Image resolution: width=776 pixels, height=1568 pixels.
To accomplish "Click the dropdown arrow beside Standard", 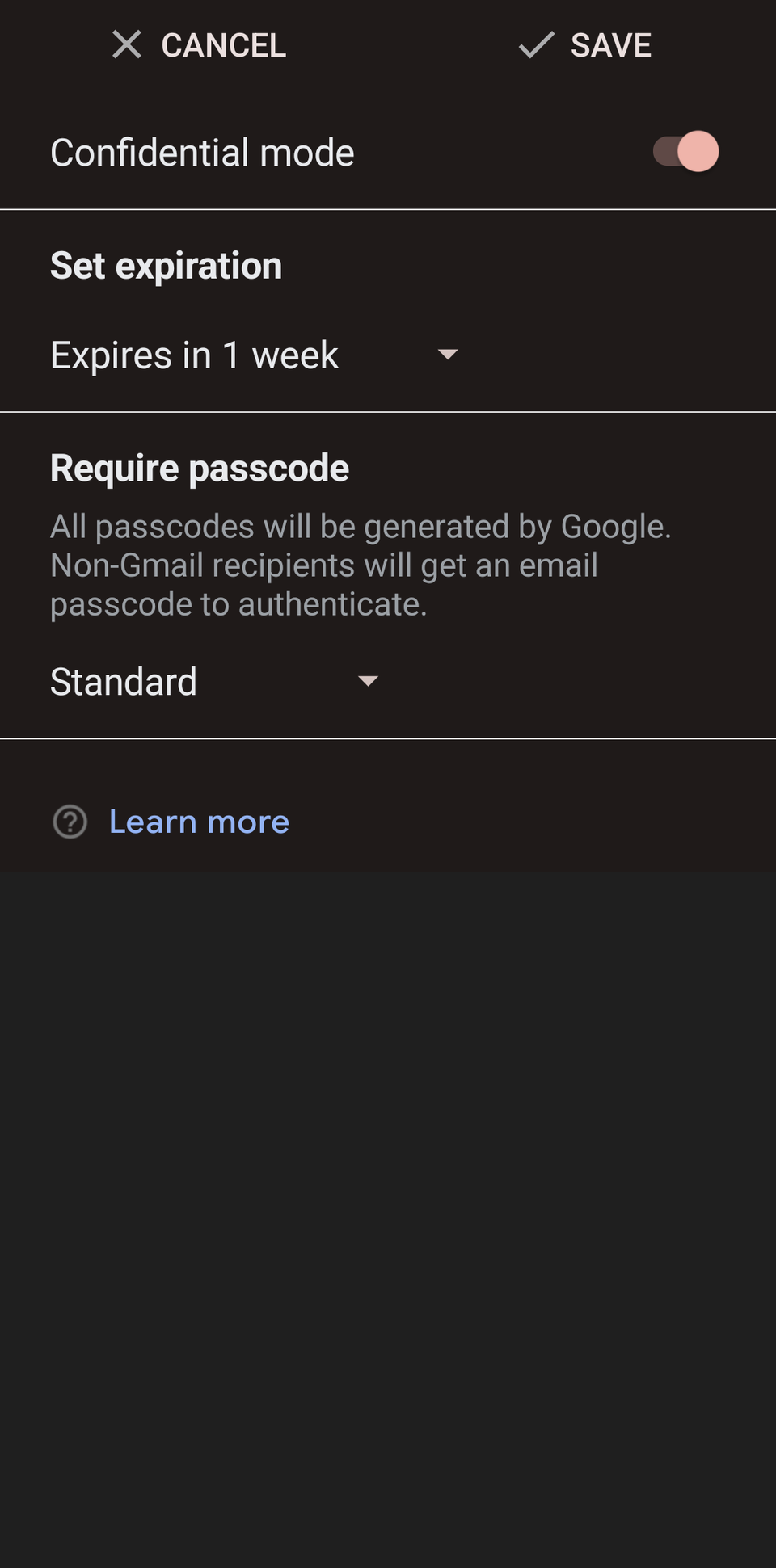I will click(x=368, y=682).
